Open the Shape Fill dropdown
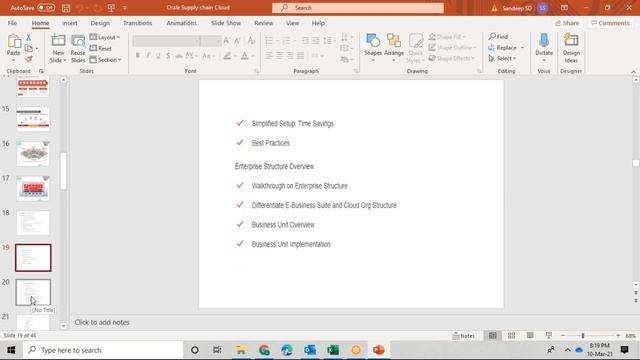 [447, 37]
